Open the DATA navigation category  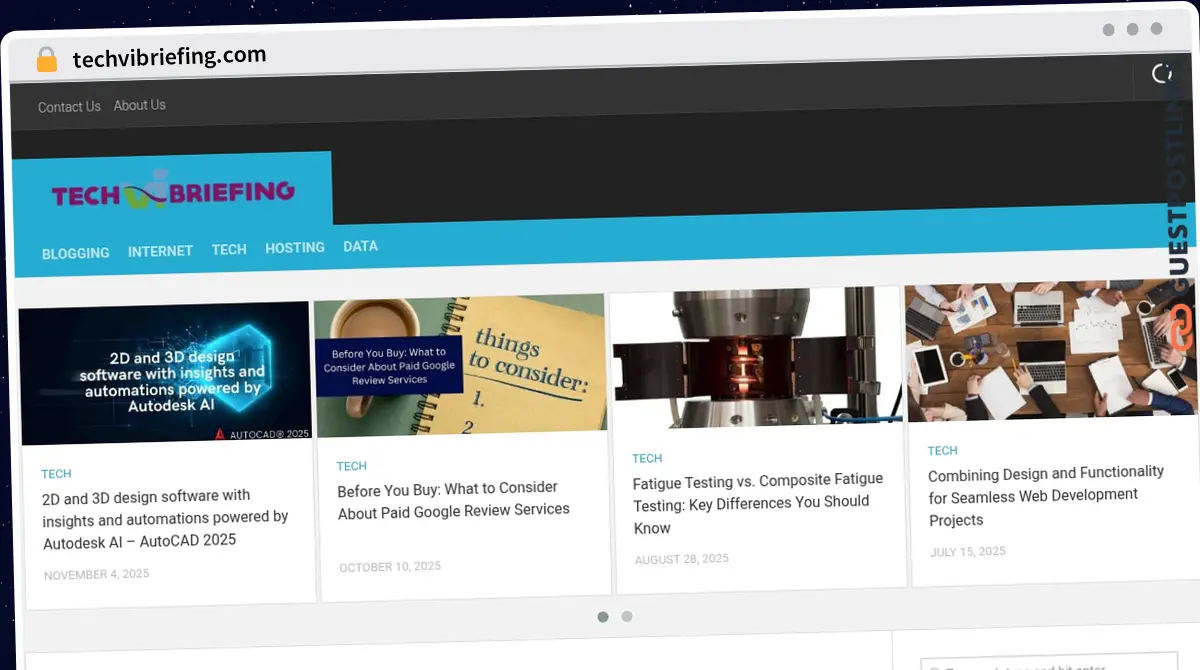pyautogui.click(x=360, y=246)
